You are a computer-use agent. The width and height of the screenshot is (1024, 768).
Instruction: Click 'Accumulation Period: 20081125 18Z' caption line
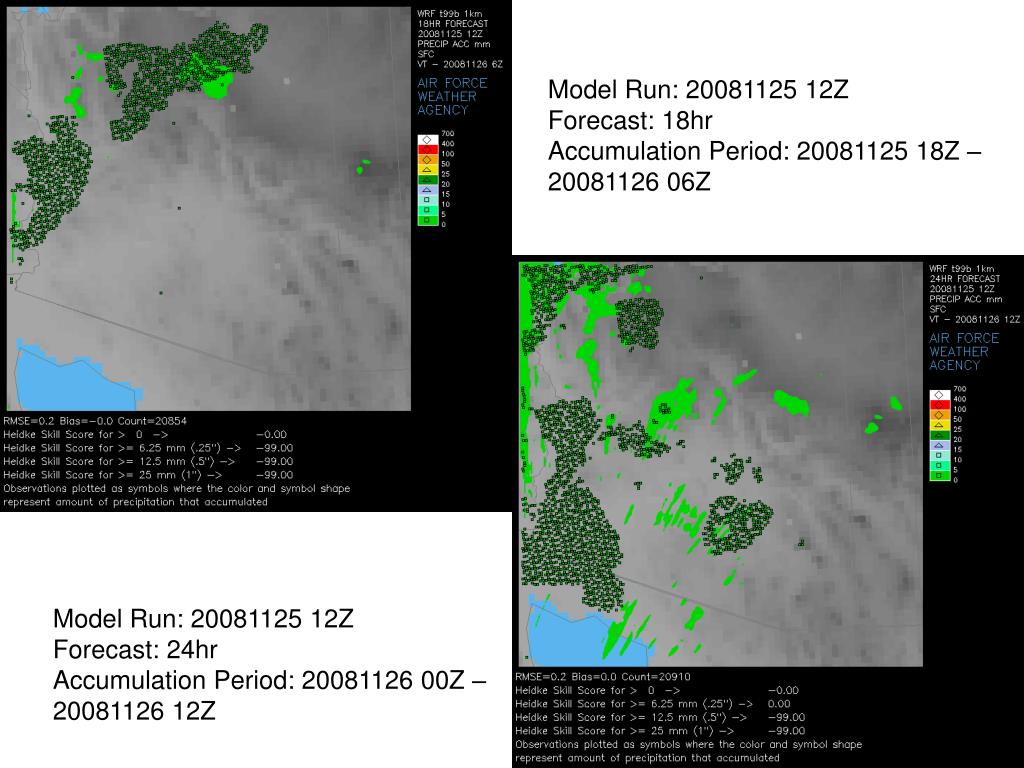click(765, 152)
